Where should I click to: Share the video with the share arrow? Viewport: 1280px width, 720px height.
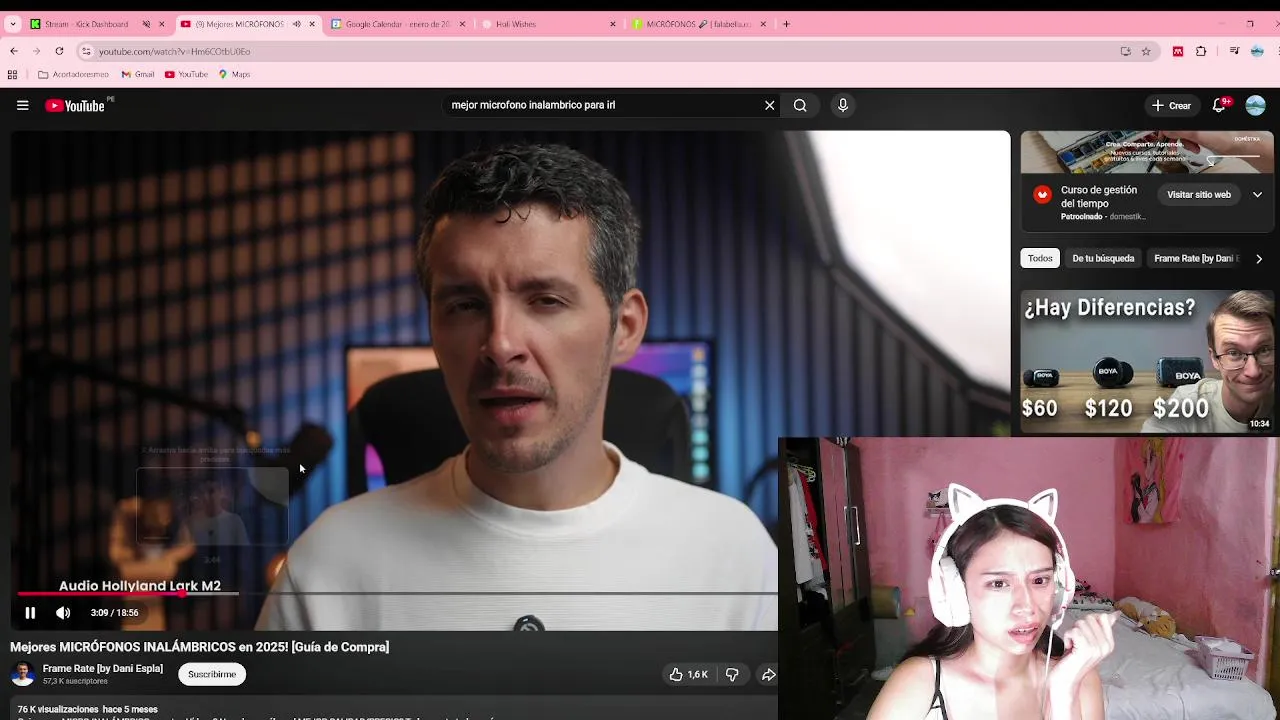(x=768, y=675)
